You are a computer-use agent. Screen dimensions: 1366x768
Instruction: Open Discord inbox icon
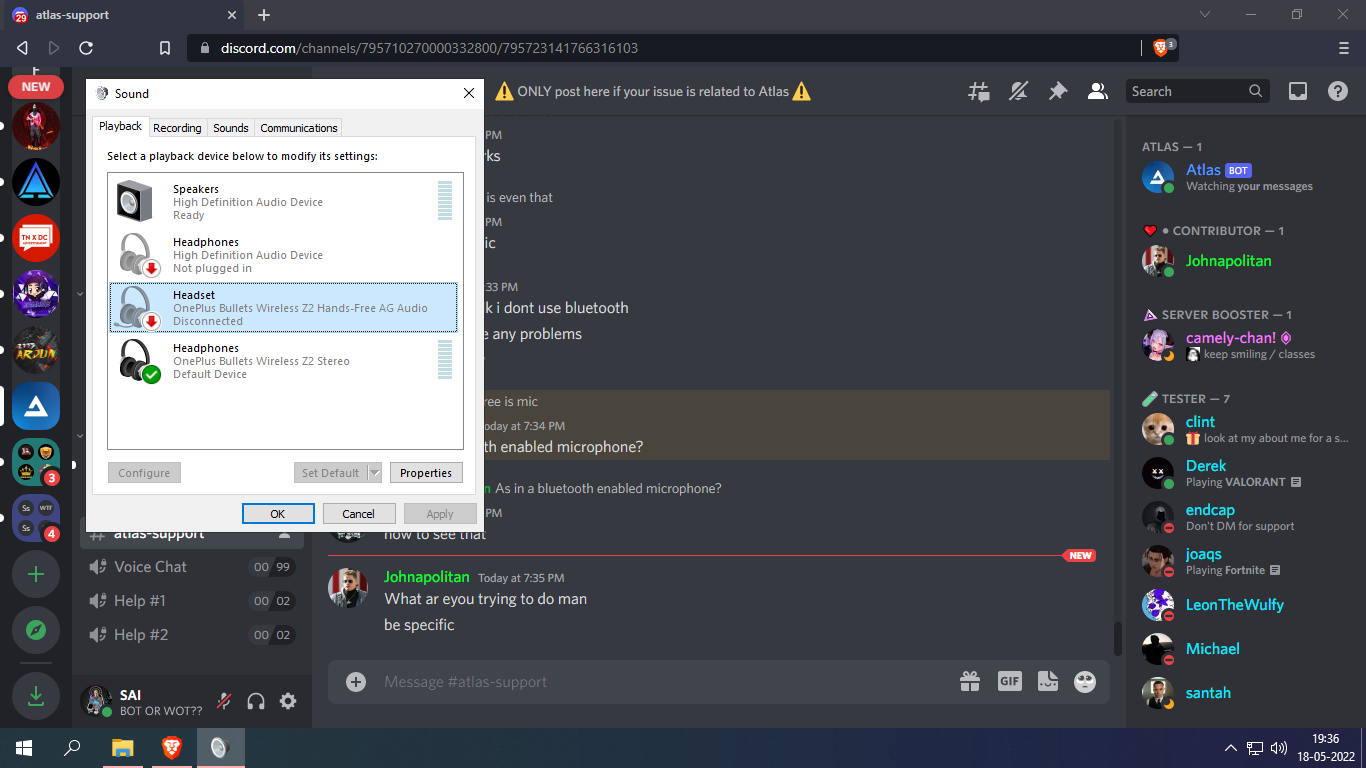(1298, 91)
